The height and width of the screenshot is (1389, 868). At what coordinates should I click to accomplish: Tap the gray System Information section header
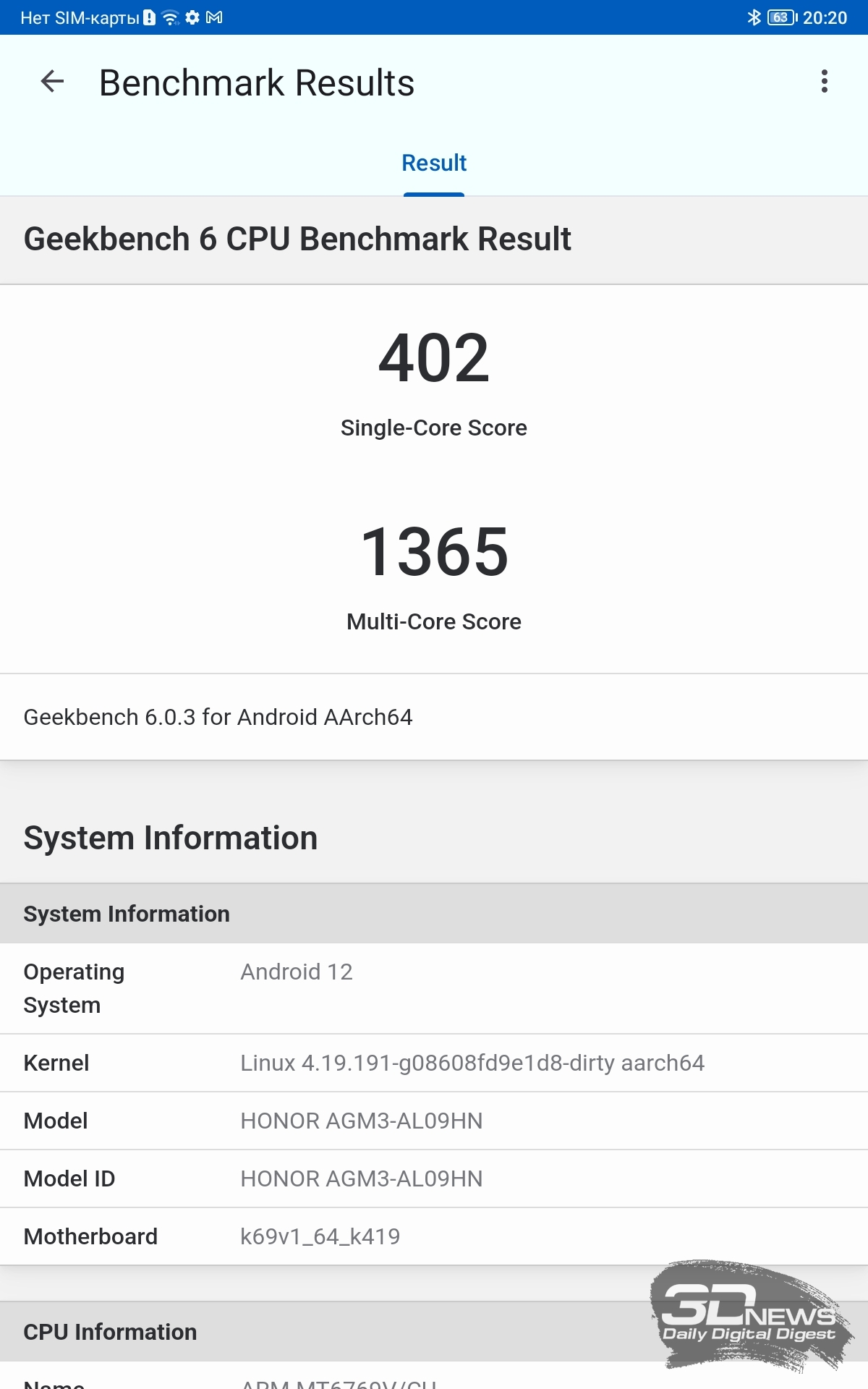point(434,914)
